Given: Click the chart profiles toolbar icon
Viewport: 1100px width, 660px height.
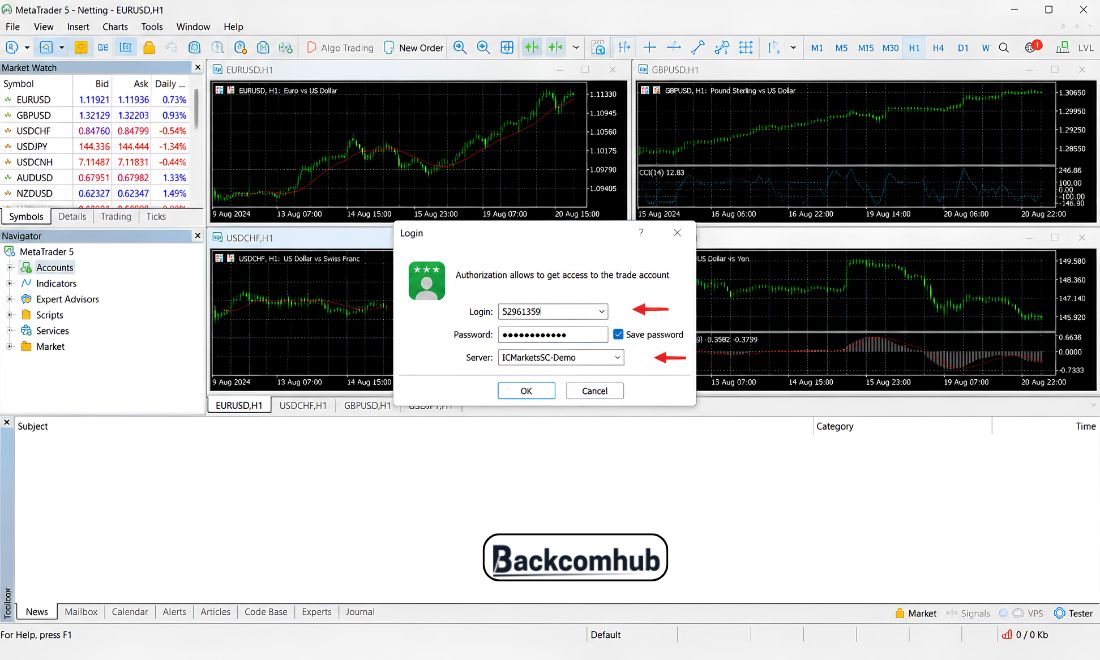Looking at the screenshot, I should [46, 48].
